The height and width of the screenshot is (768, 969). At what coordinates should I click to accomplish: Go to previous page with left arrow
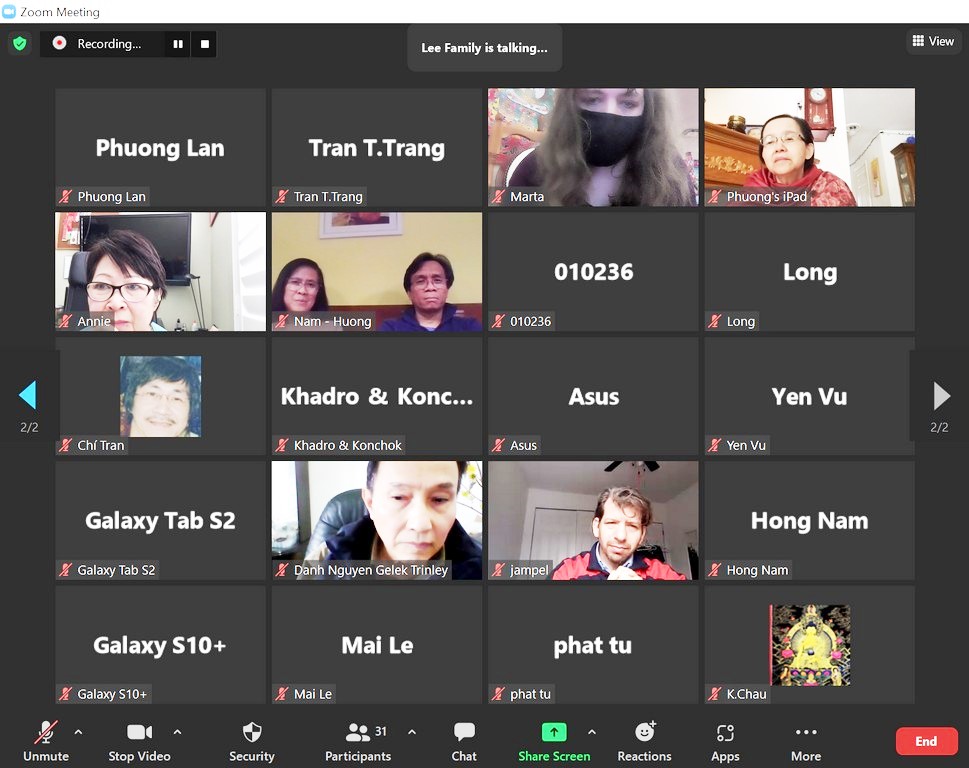click(28, 395)
